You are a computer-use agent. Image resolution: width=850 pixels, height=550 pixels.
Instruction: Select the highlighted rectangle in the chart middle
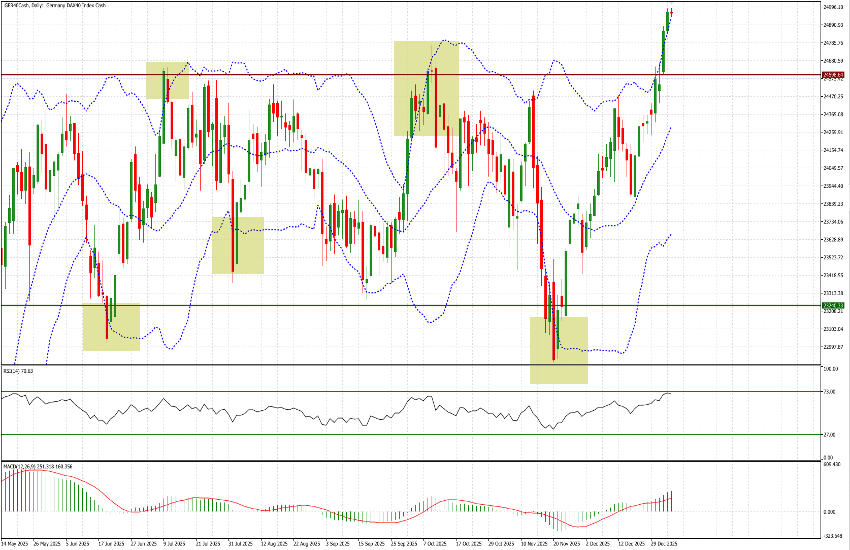237,245
